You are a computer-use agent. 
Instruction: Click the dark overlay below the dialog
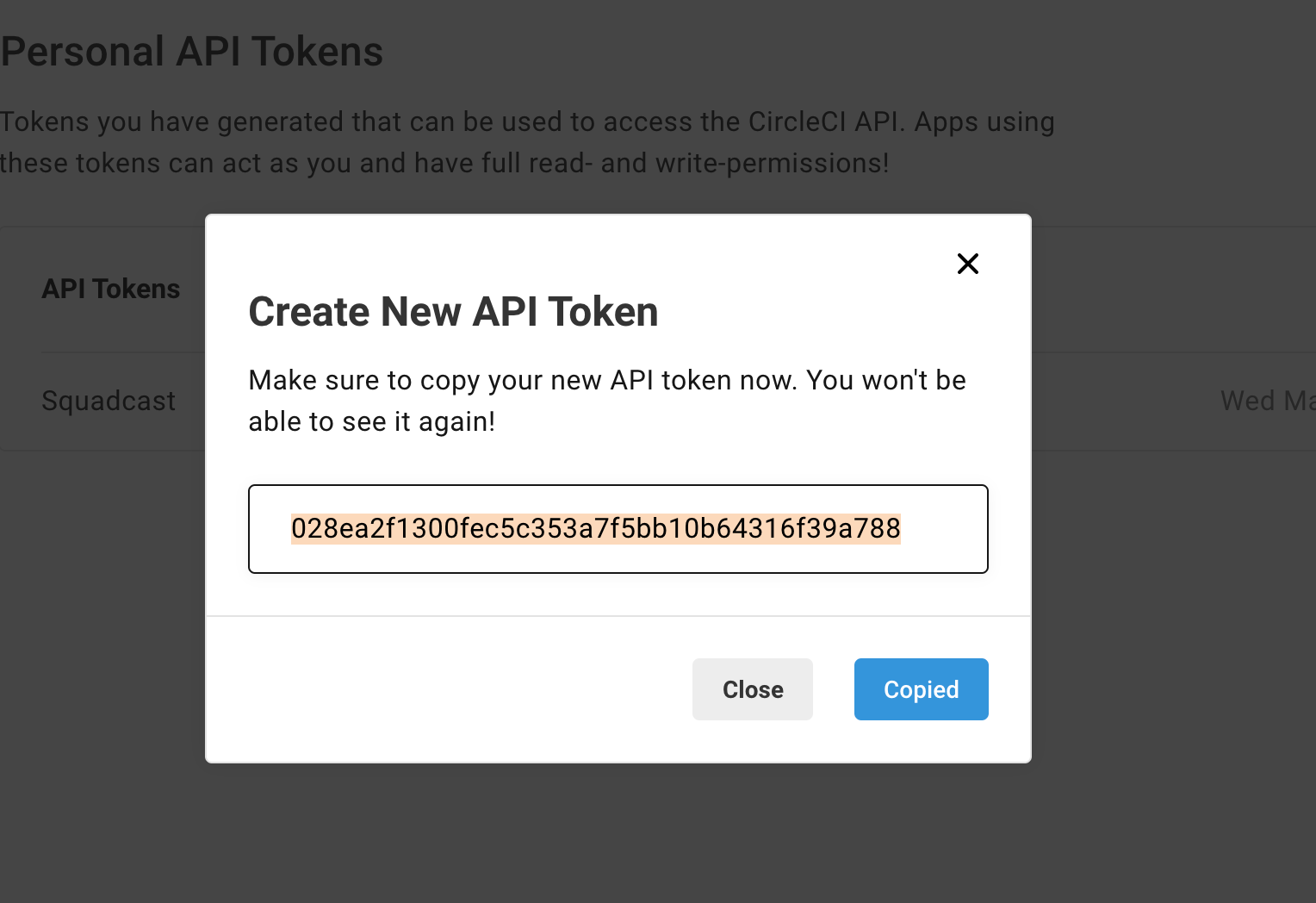tap(618, 831)
